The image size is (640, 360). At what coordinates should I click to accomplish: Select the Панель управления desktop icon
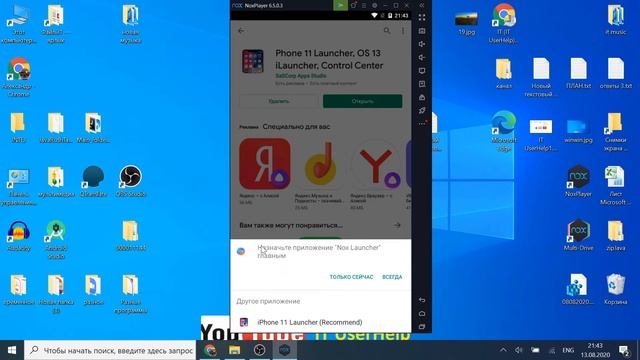(18, 187)
